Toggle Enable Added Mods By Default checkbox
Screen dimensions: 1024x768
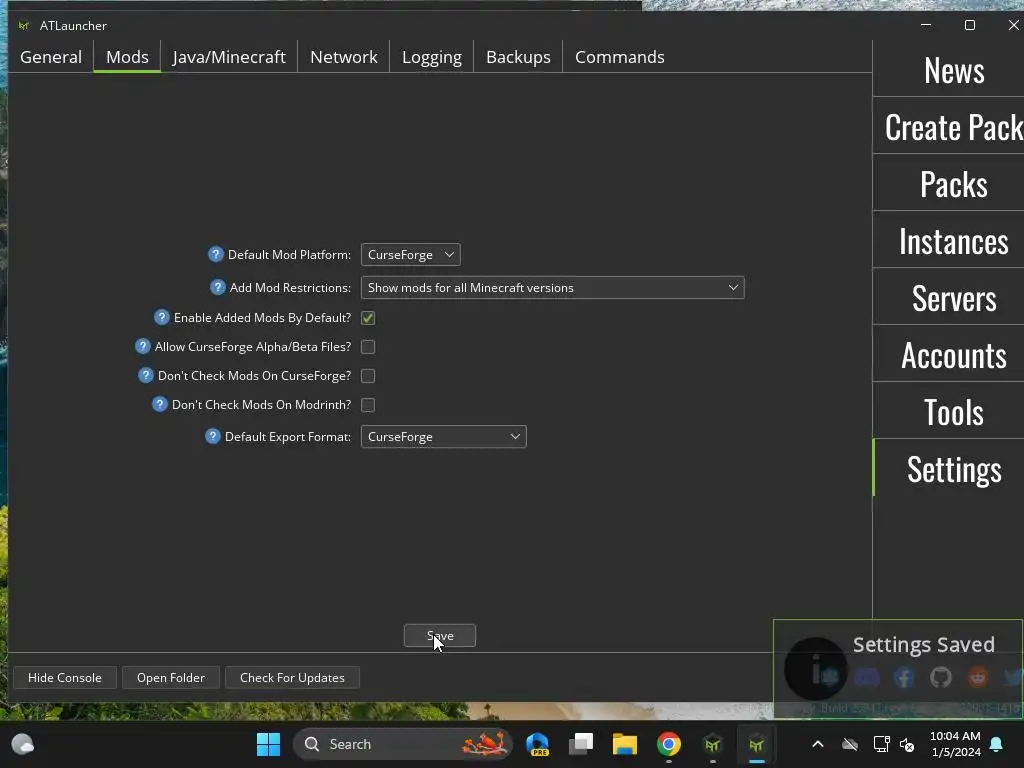(368, 317)
